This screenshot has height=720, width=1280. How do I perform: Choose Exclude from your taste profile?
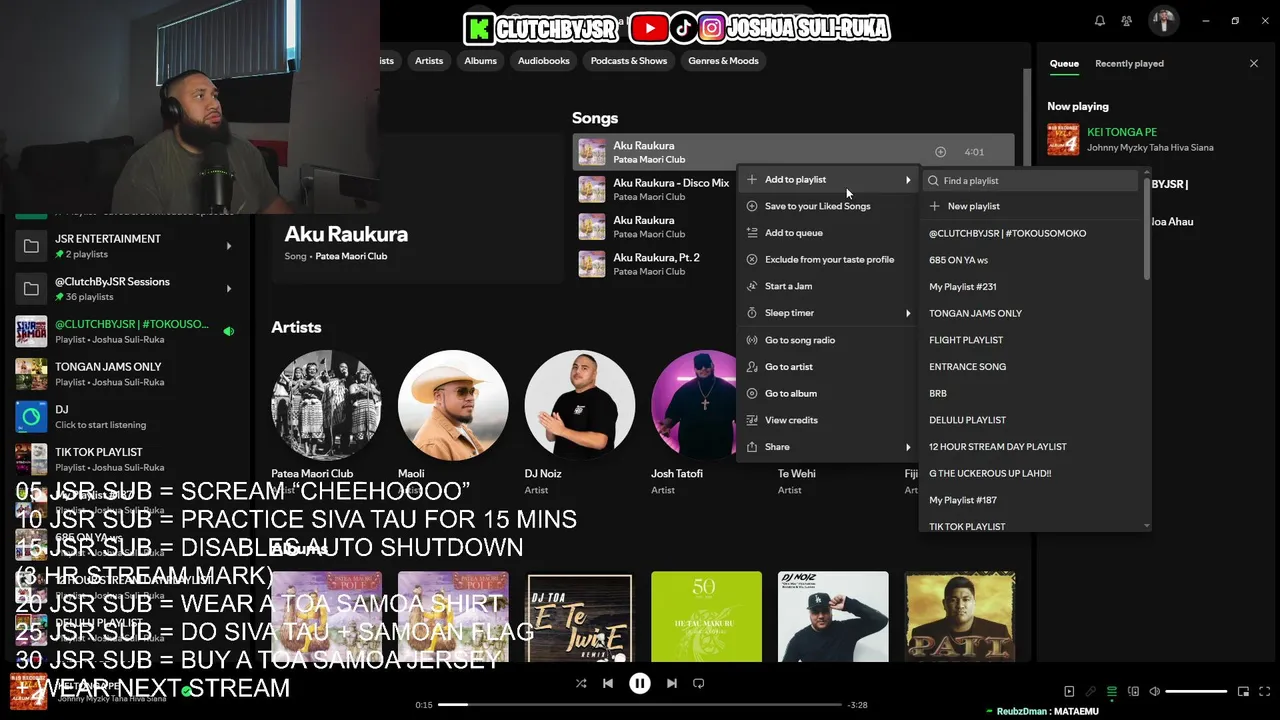point(828,259)
